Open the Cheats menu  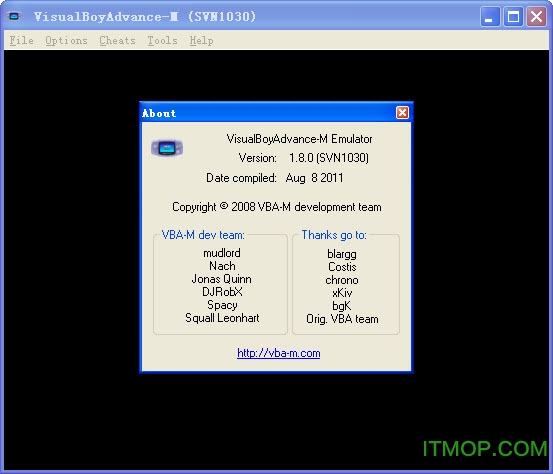(117, 41)
